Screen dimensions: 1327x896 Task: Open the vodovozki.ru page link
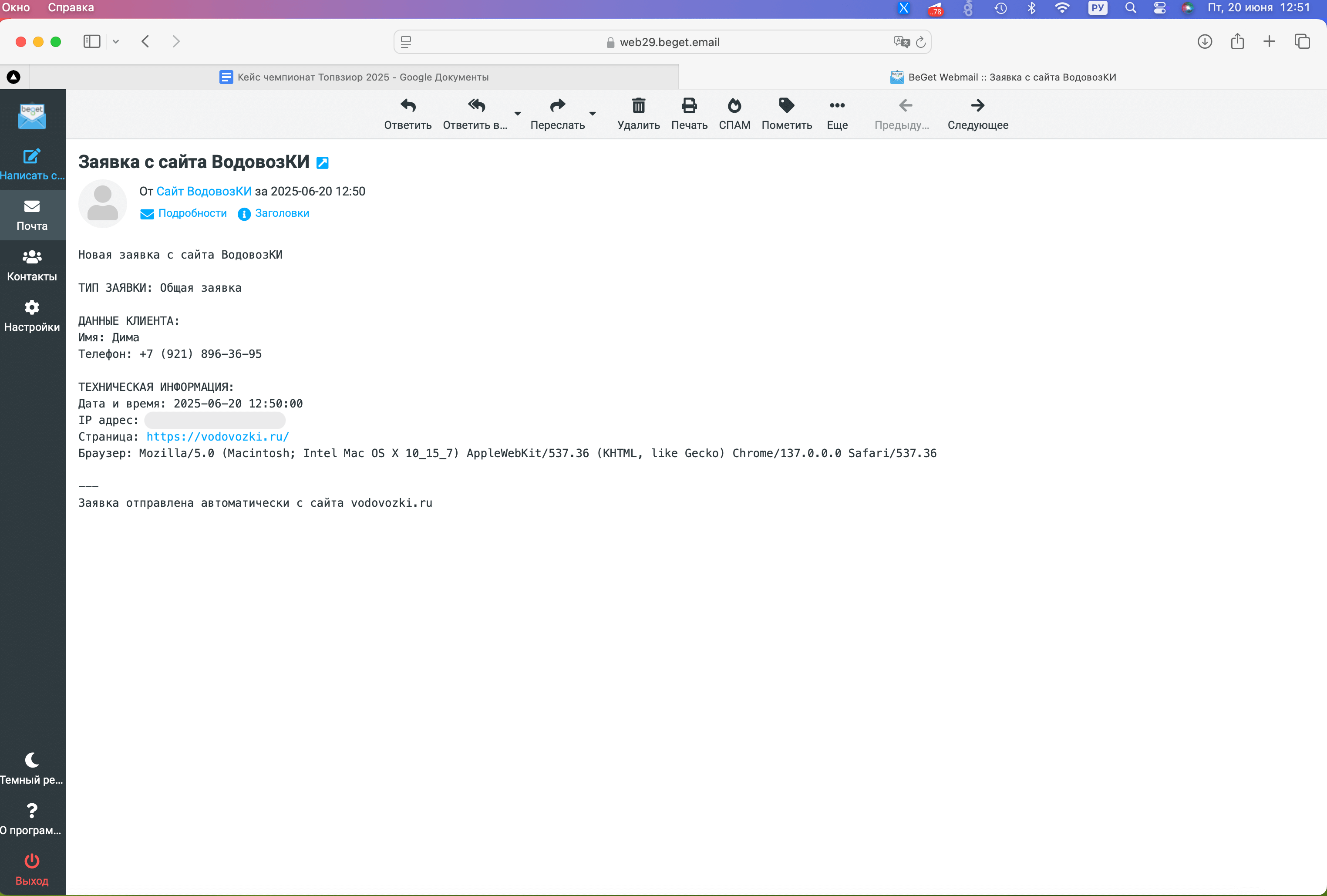[218, 437]
